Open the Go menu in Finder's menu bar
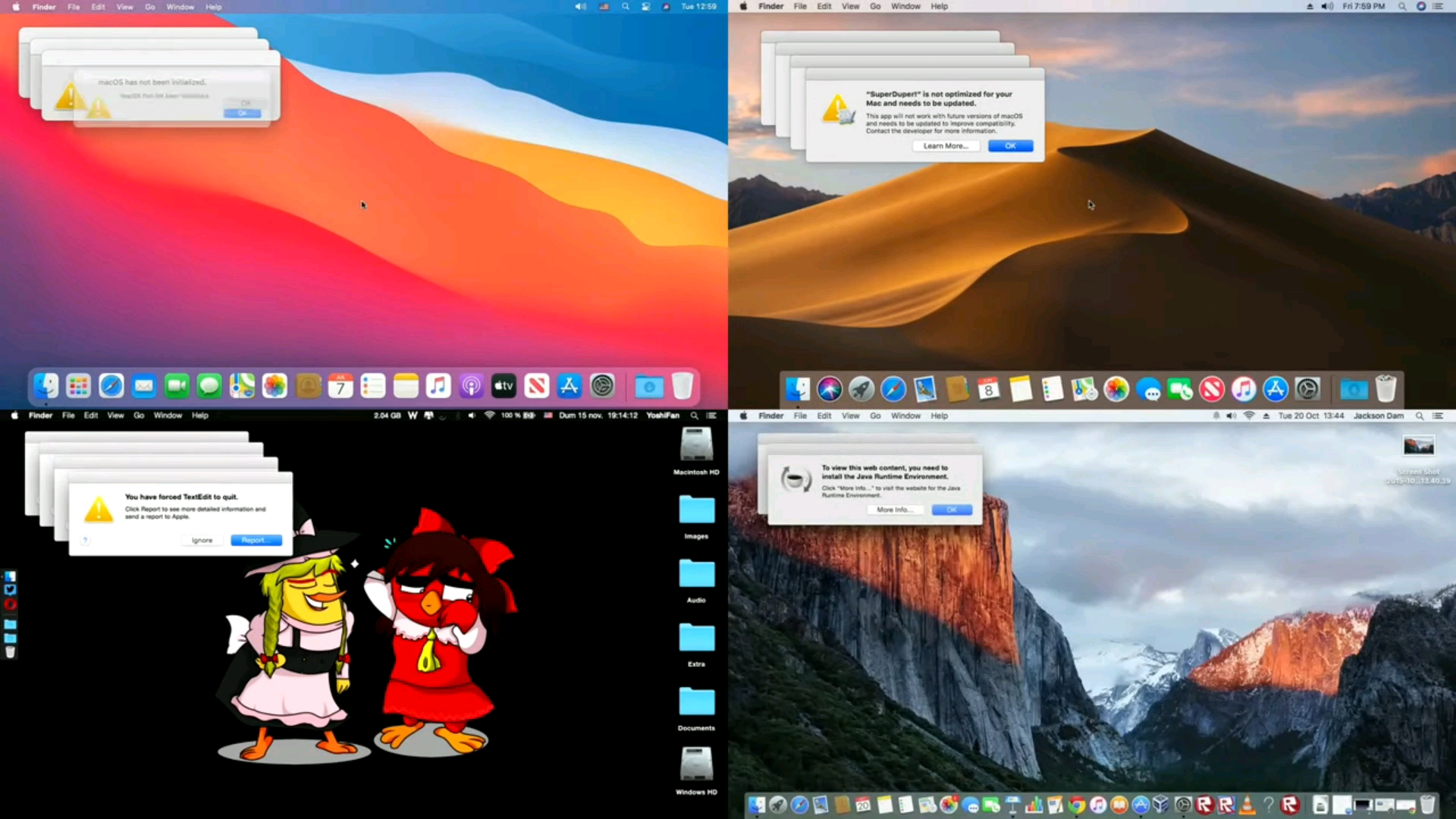1456x819 pixels. click(150, 7)
